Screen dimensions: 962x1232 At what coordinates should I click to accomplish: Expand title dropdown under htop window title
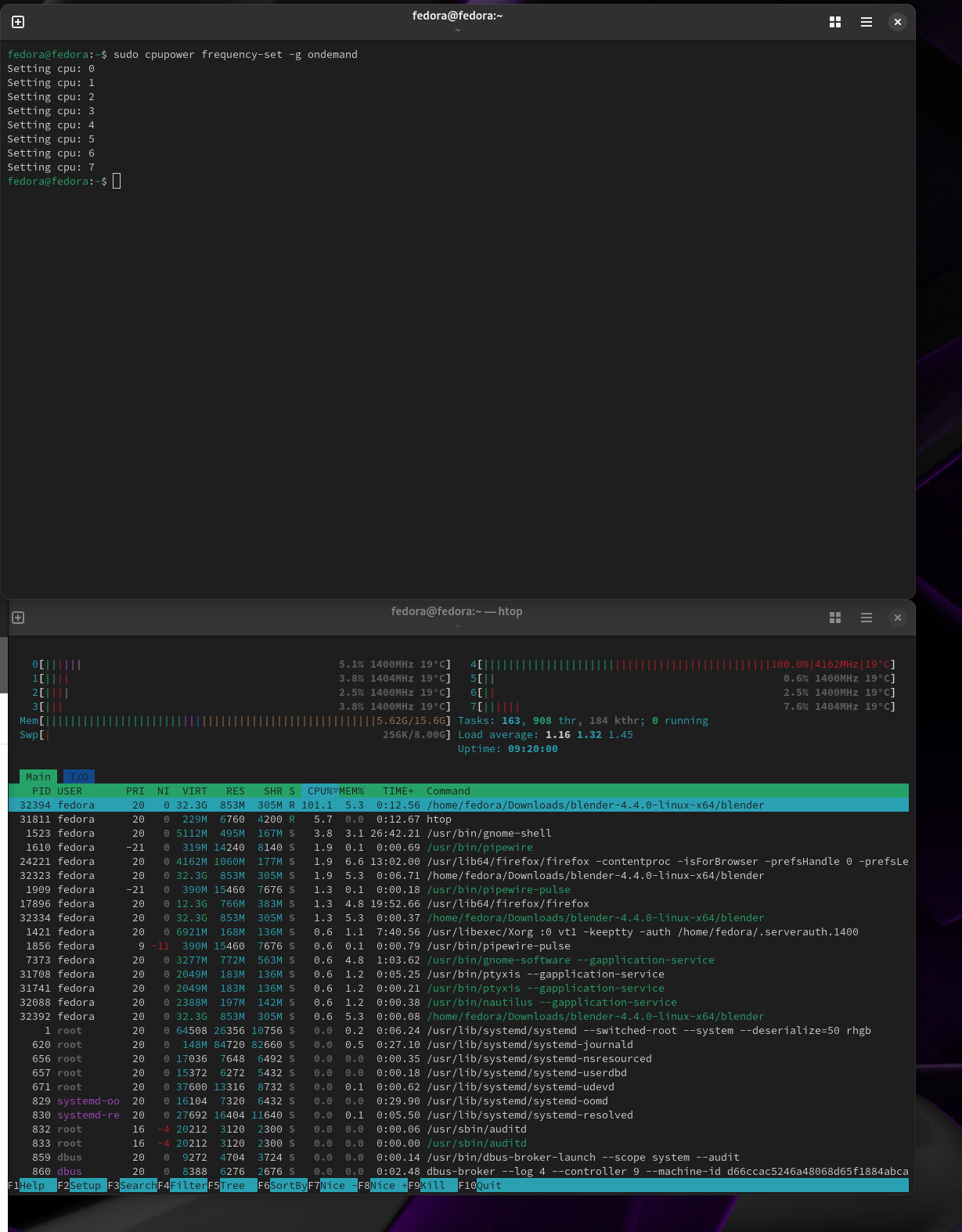coord(457,625)
